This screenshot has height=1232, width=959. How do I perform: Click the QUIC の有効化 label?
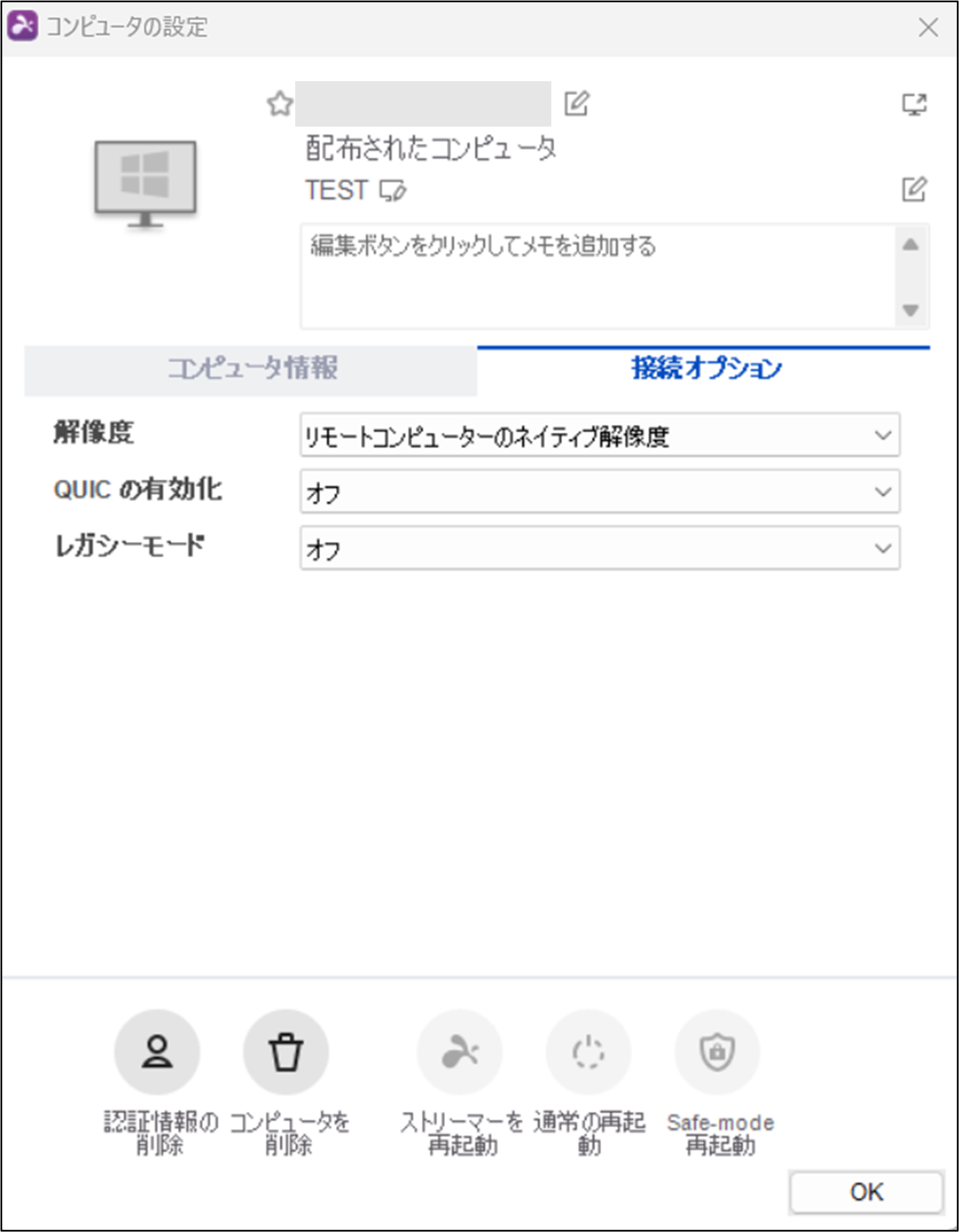click(137, 489)
